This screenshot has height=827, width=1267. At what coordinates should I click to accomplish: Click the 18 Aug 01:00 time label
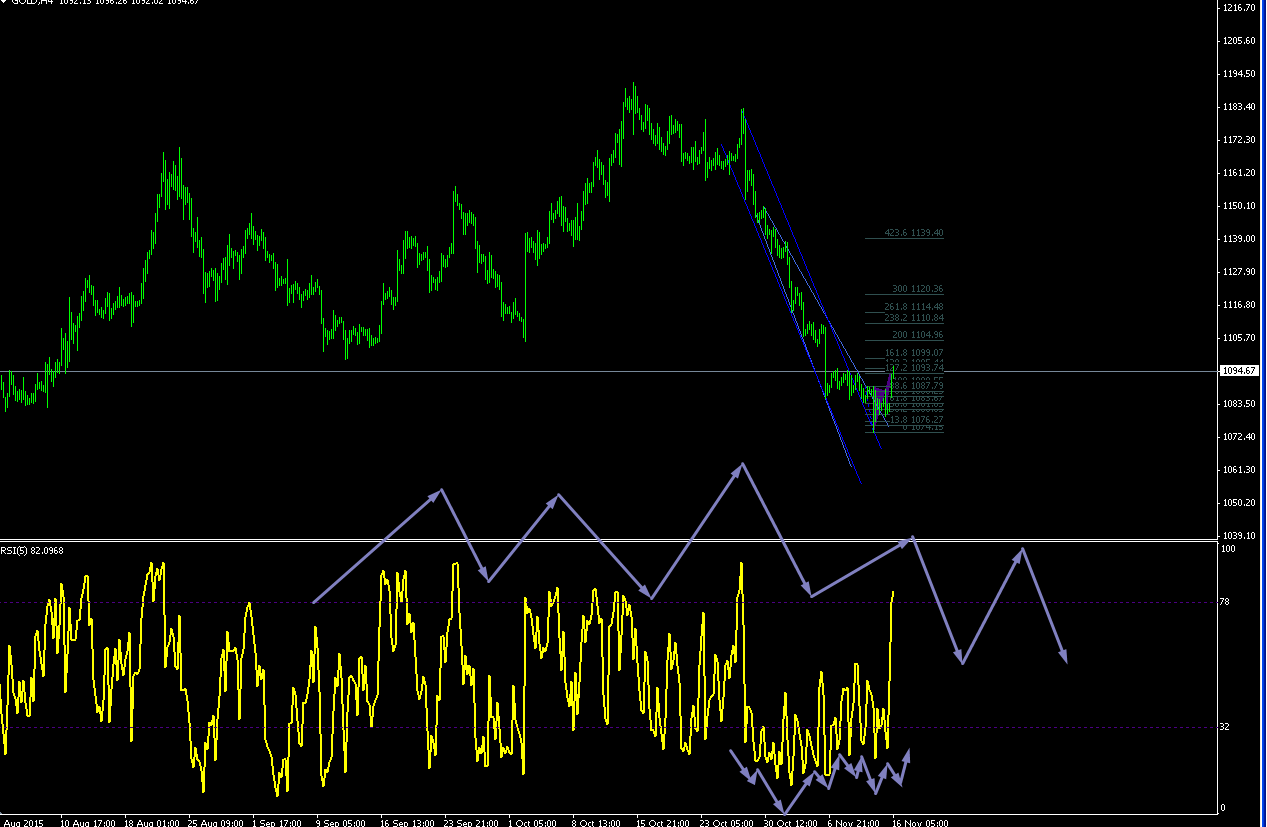(153, 822)
